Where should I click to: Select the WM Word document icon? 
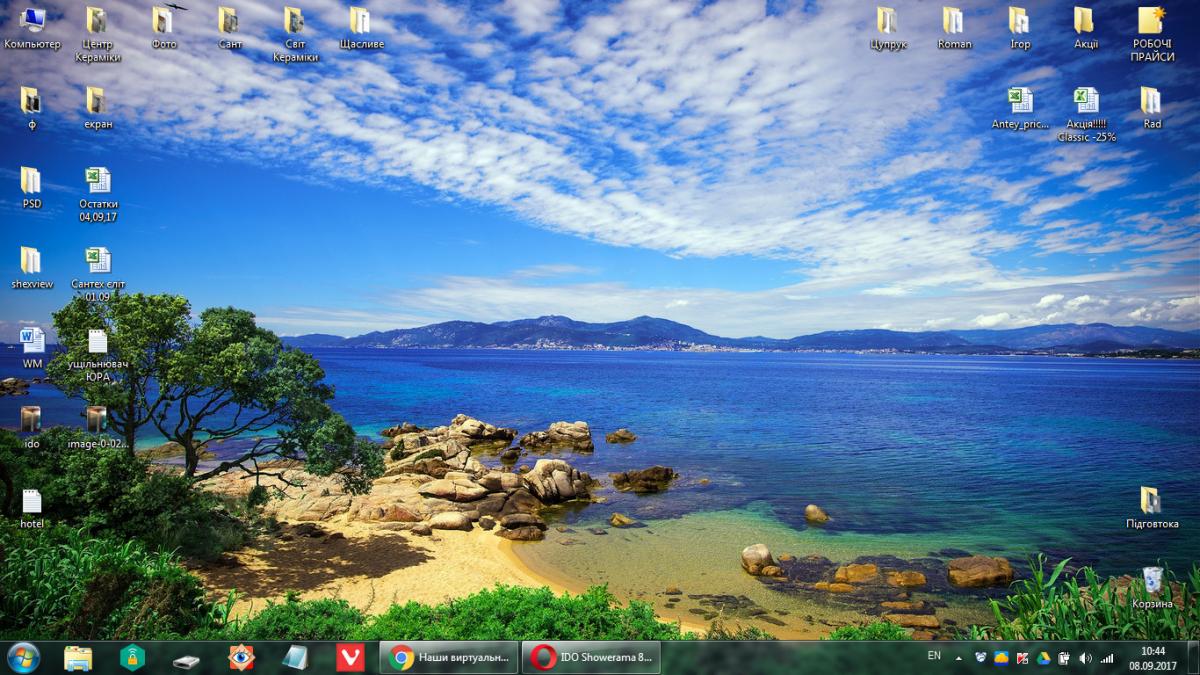tap(32, 348)
